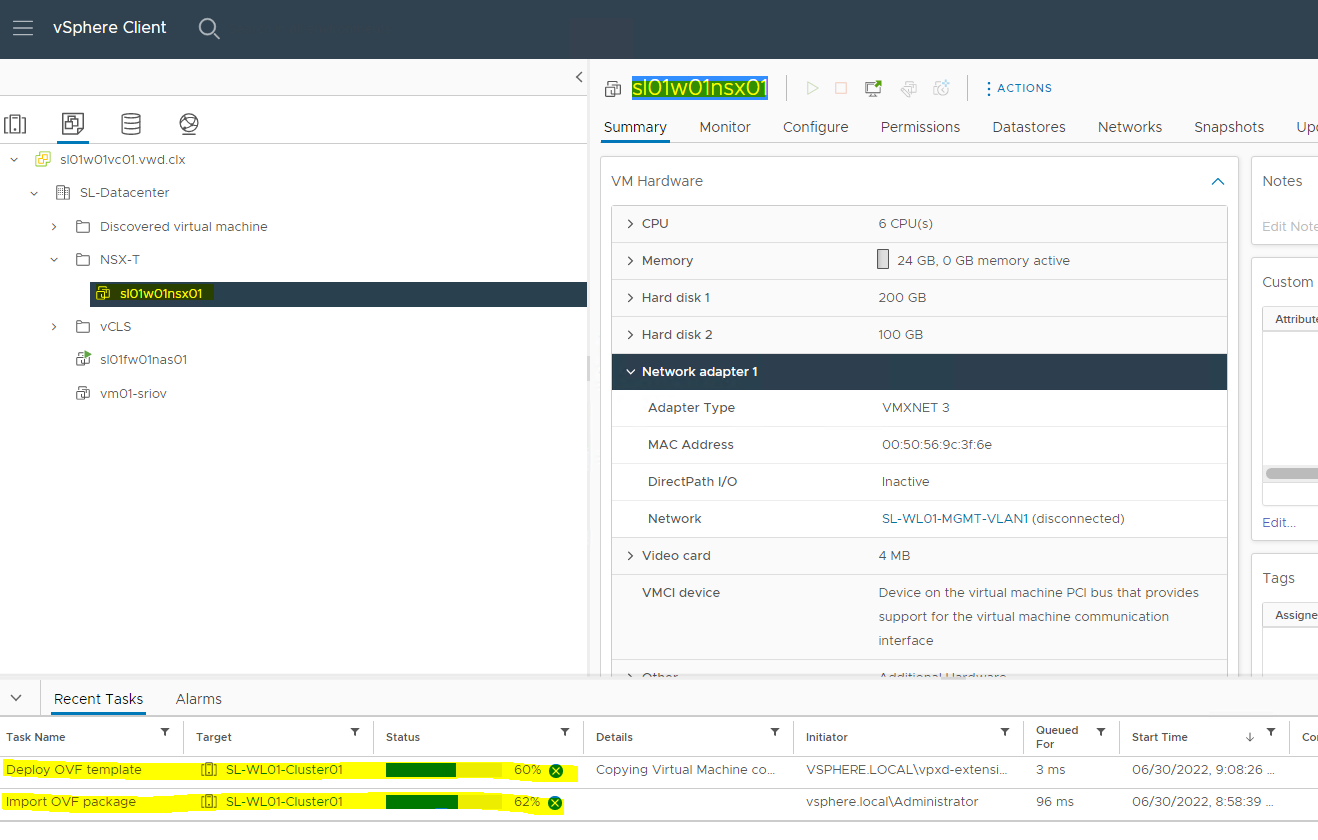The image size is (1318, 840).
Task: Click the search magnifier icon
Action: 208,28
